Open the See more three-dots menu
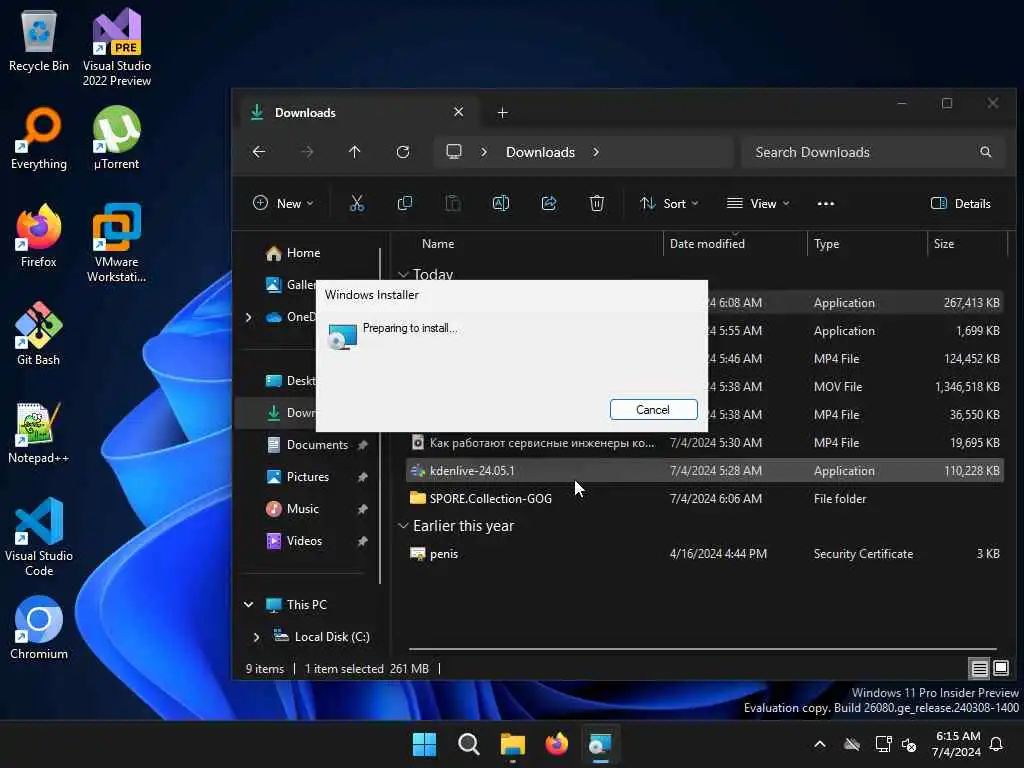 (x=825, y=204)
